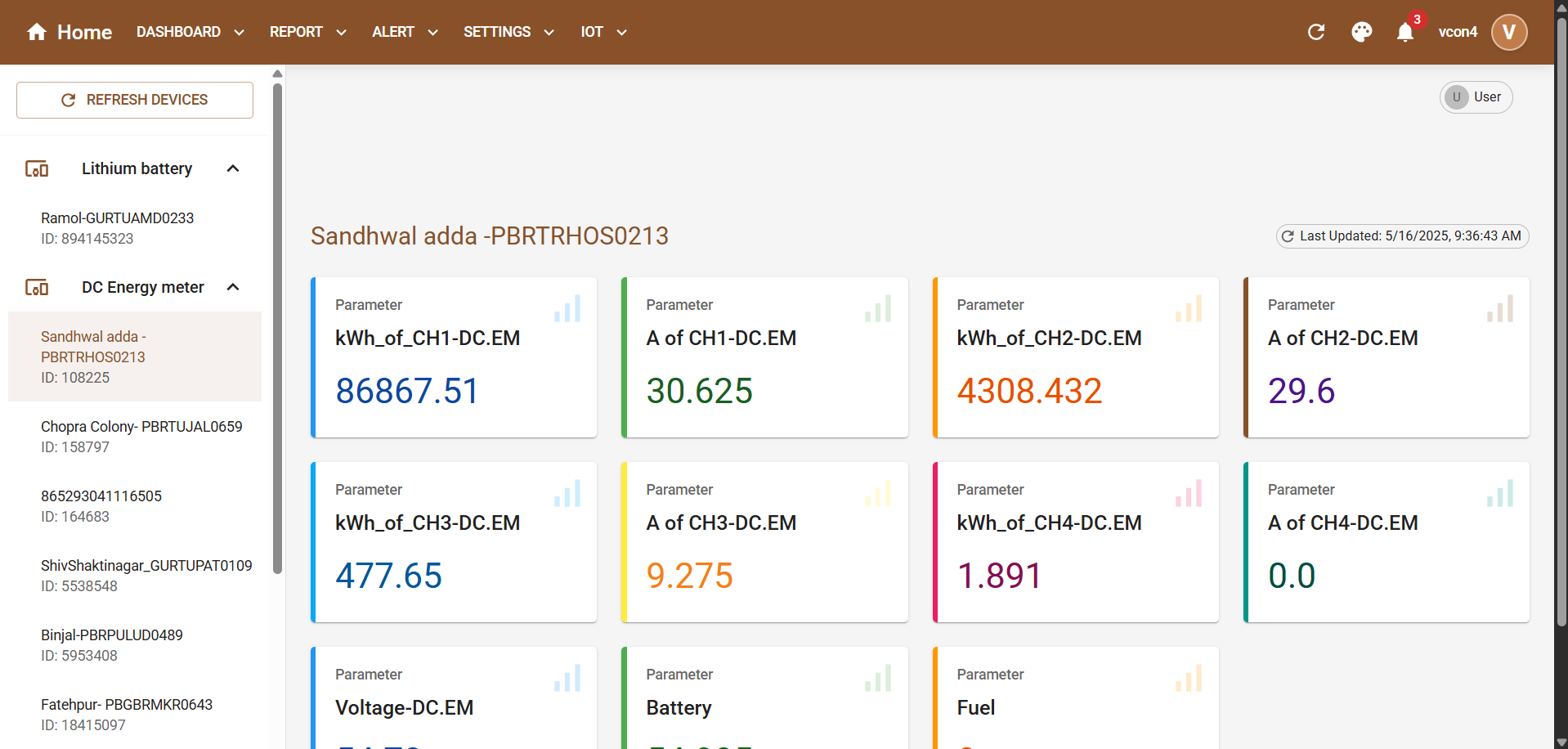Click the value 477.65
1568x749 pixels.
(388, 576)
